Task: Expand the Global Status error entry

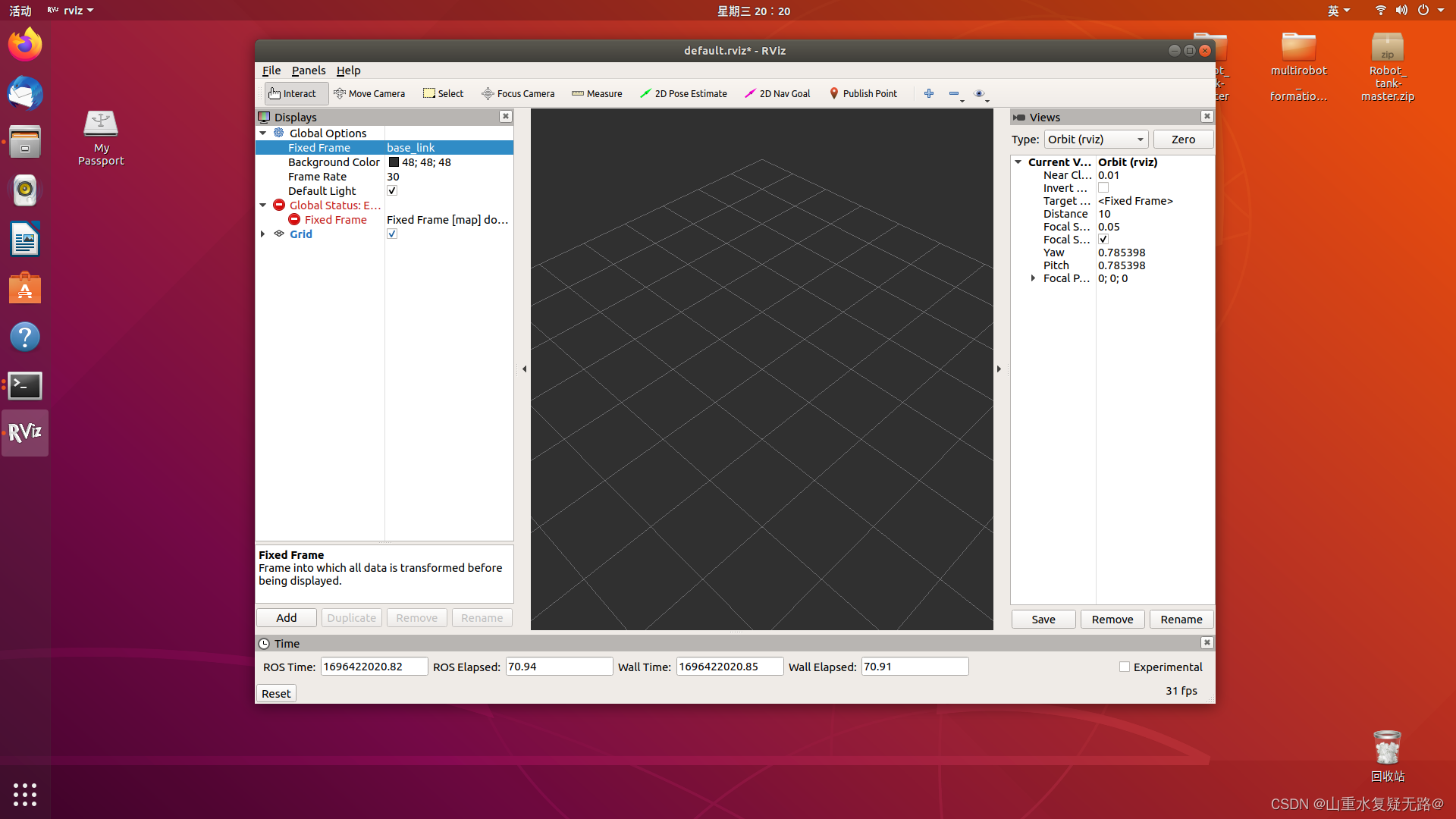Action: 263,205
